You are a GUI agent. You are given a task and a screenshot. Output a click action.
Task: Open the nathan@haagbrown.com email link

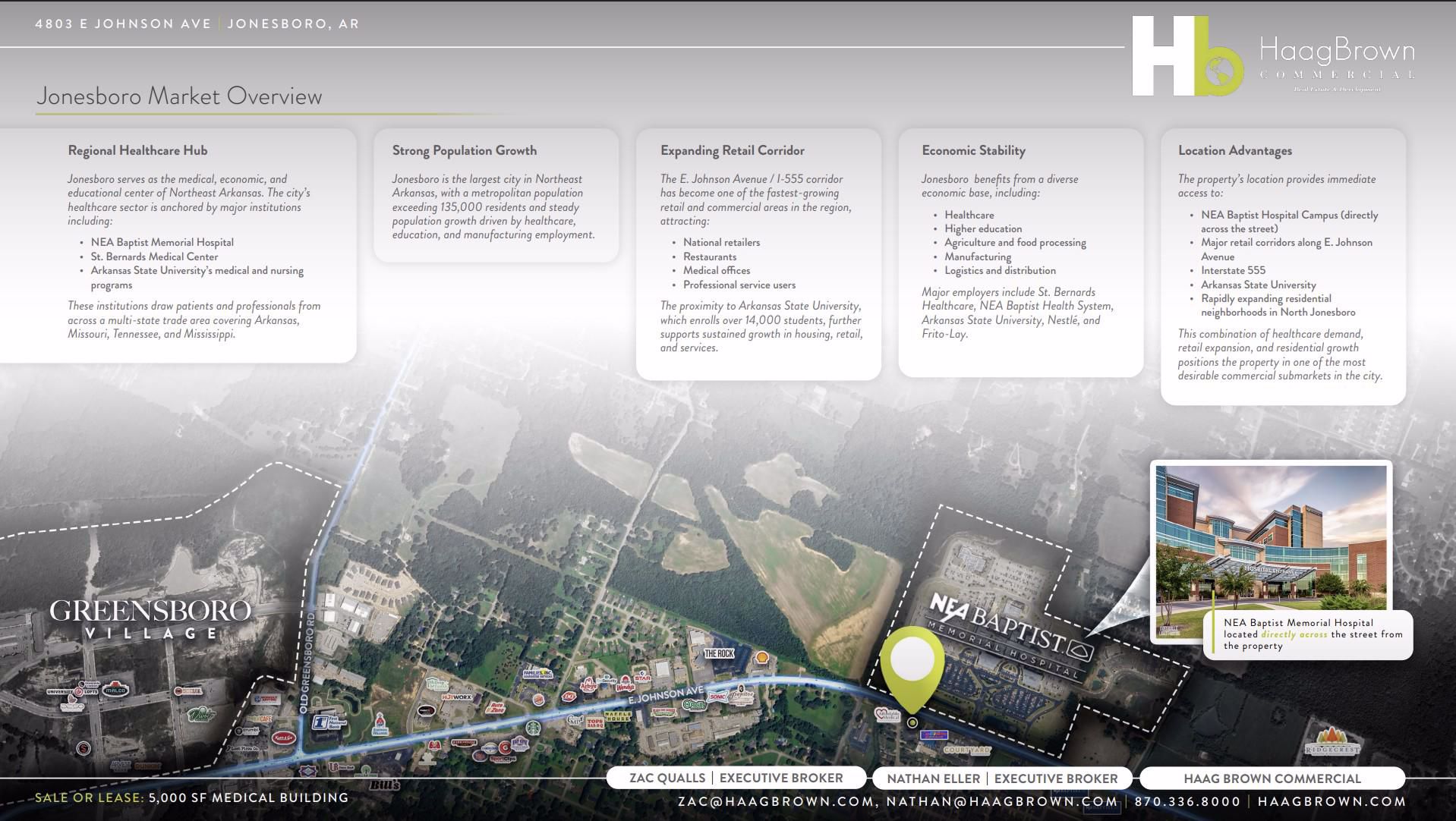pos(1002,802)
